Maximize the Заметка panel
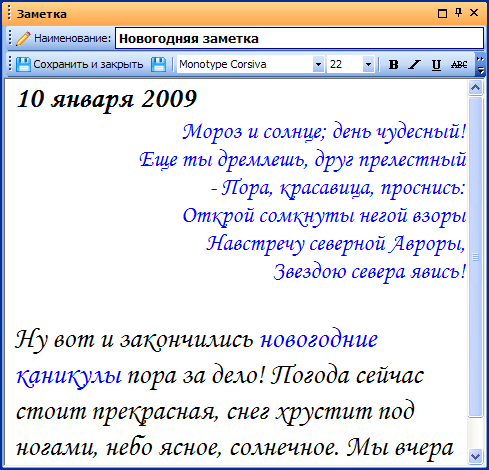Screen dimensions: 489x470 442,13
